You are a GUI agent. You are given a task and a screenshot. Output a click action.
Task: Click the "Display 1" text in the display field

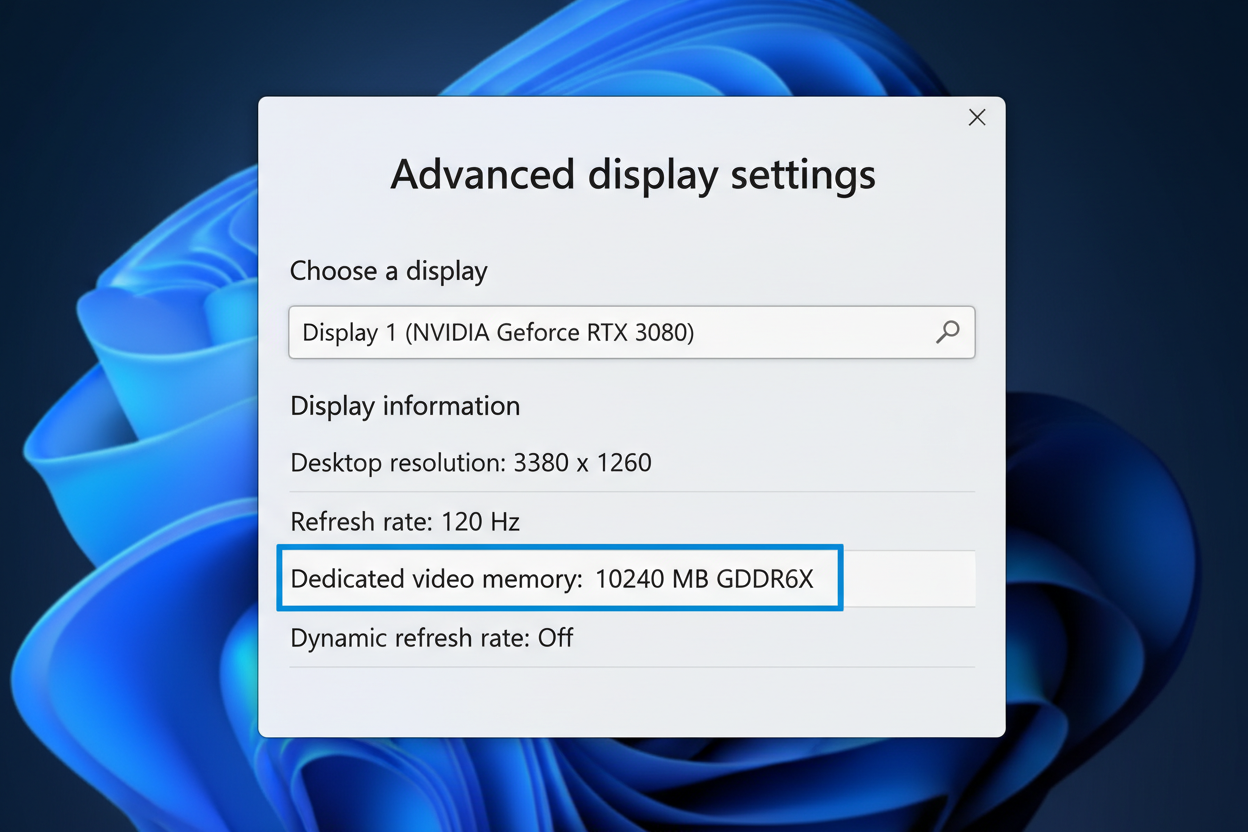coord(349,333)
